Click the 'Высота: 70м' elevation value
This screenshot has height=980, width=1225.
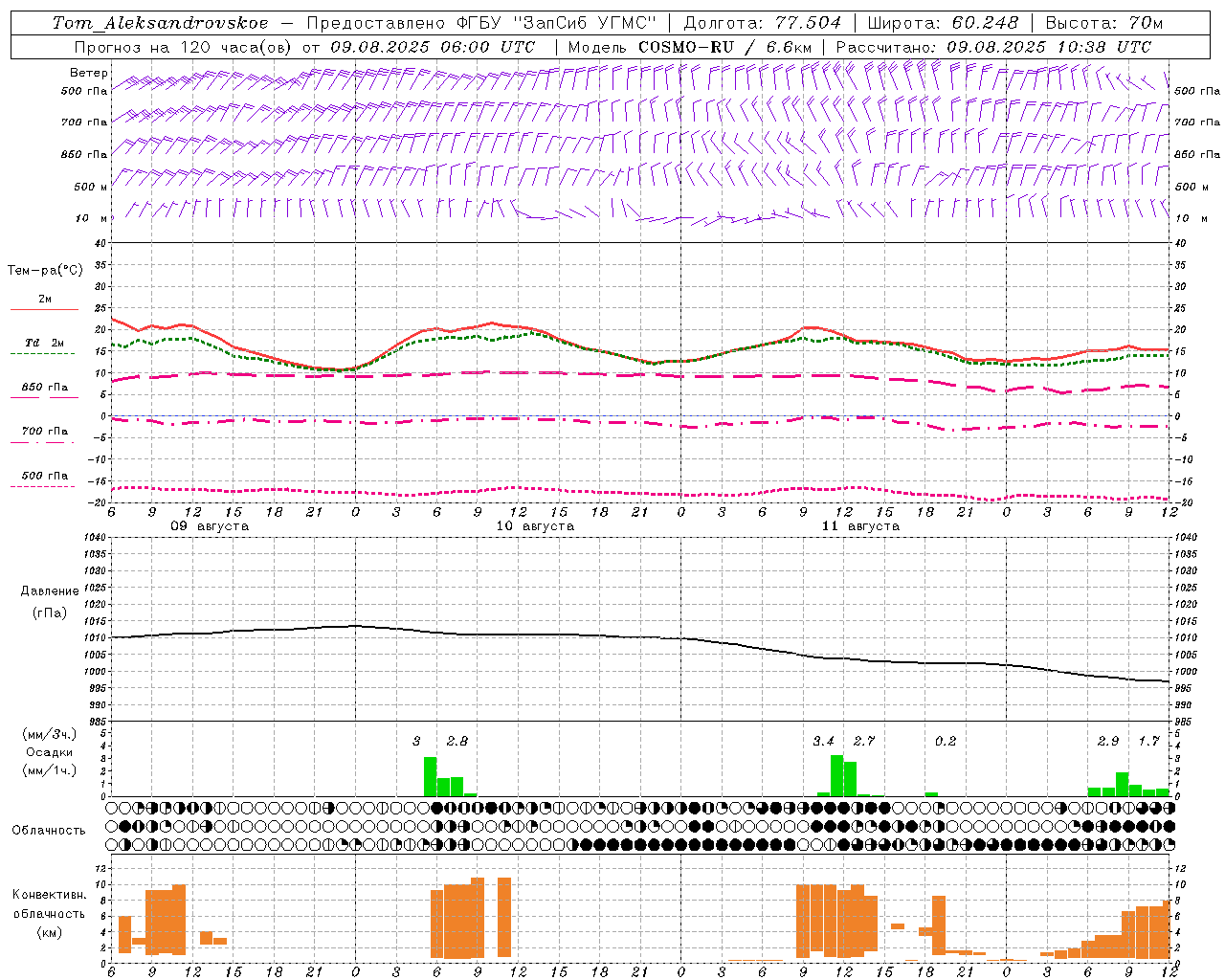click(1104, 23)
